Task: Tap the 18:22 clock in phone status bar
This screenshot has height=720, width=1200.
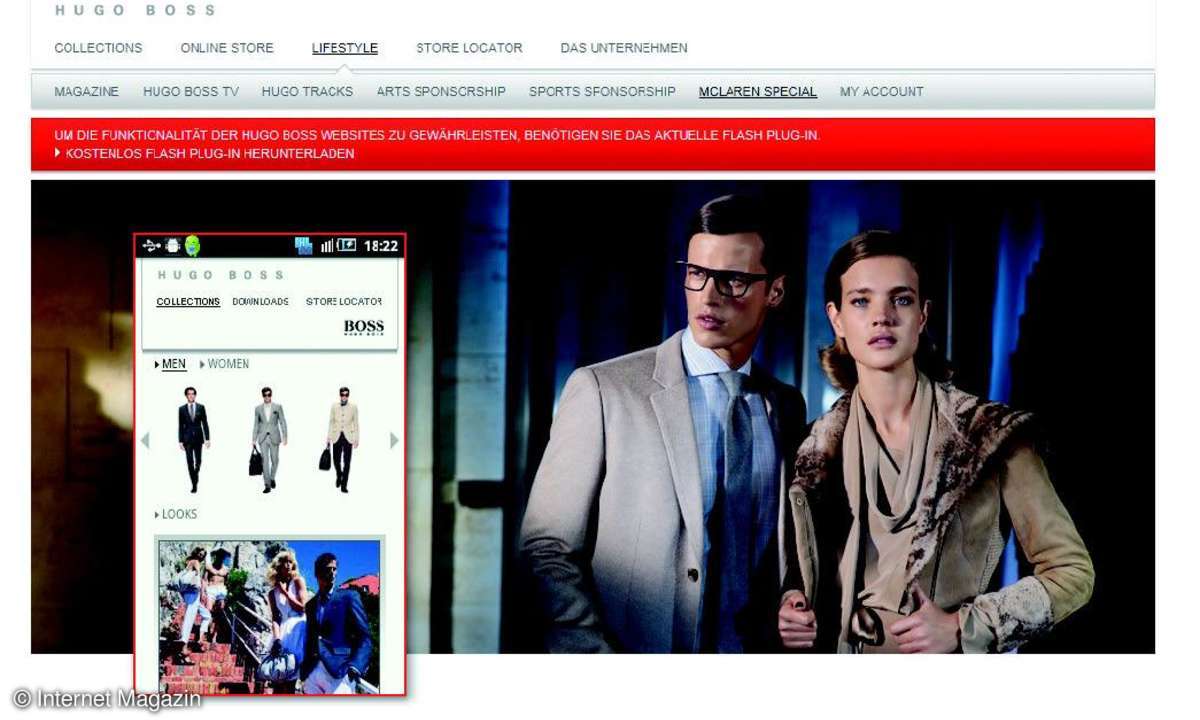Action: [381, 246]
